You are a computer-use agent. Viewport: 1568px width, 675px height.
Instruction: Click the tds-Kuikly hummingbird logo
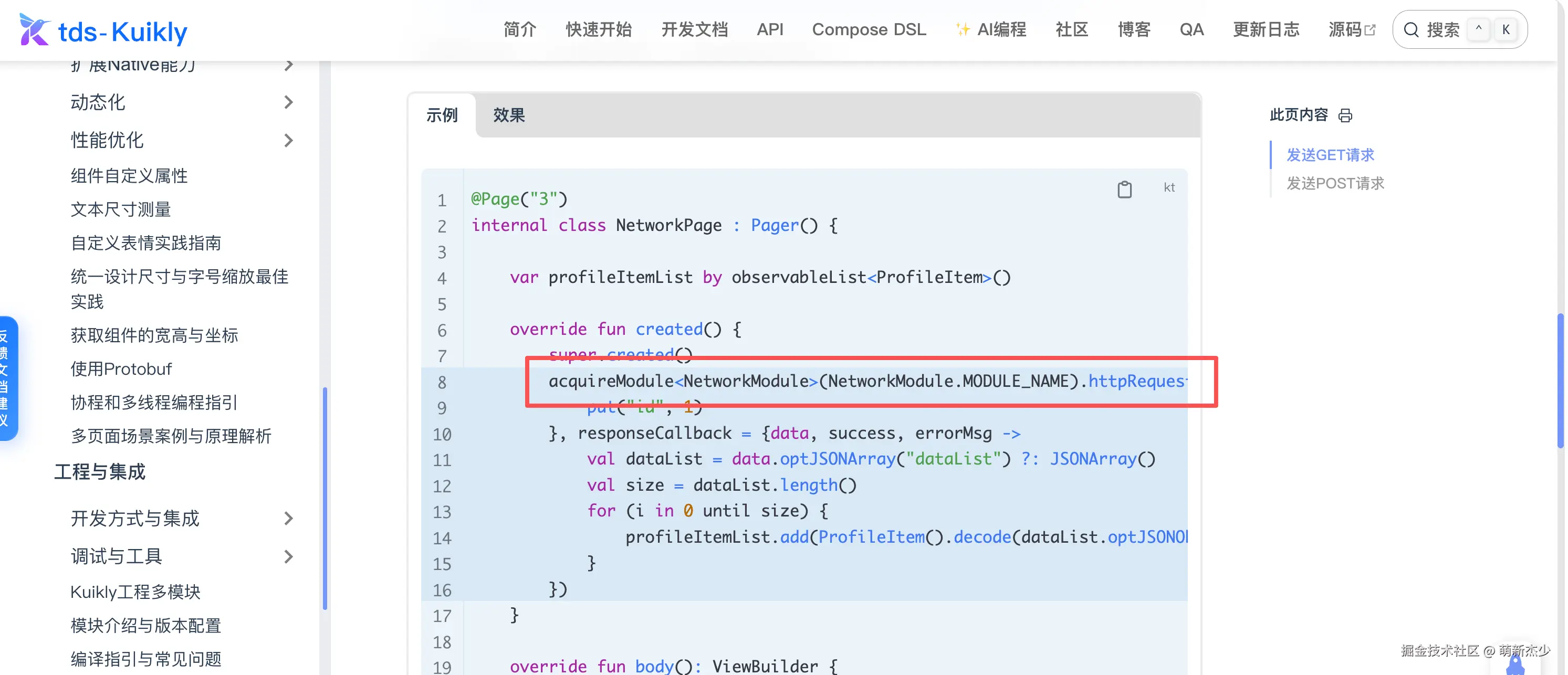point(34,30)
